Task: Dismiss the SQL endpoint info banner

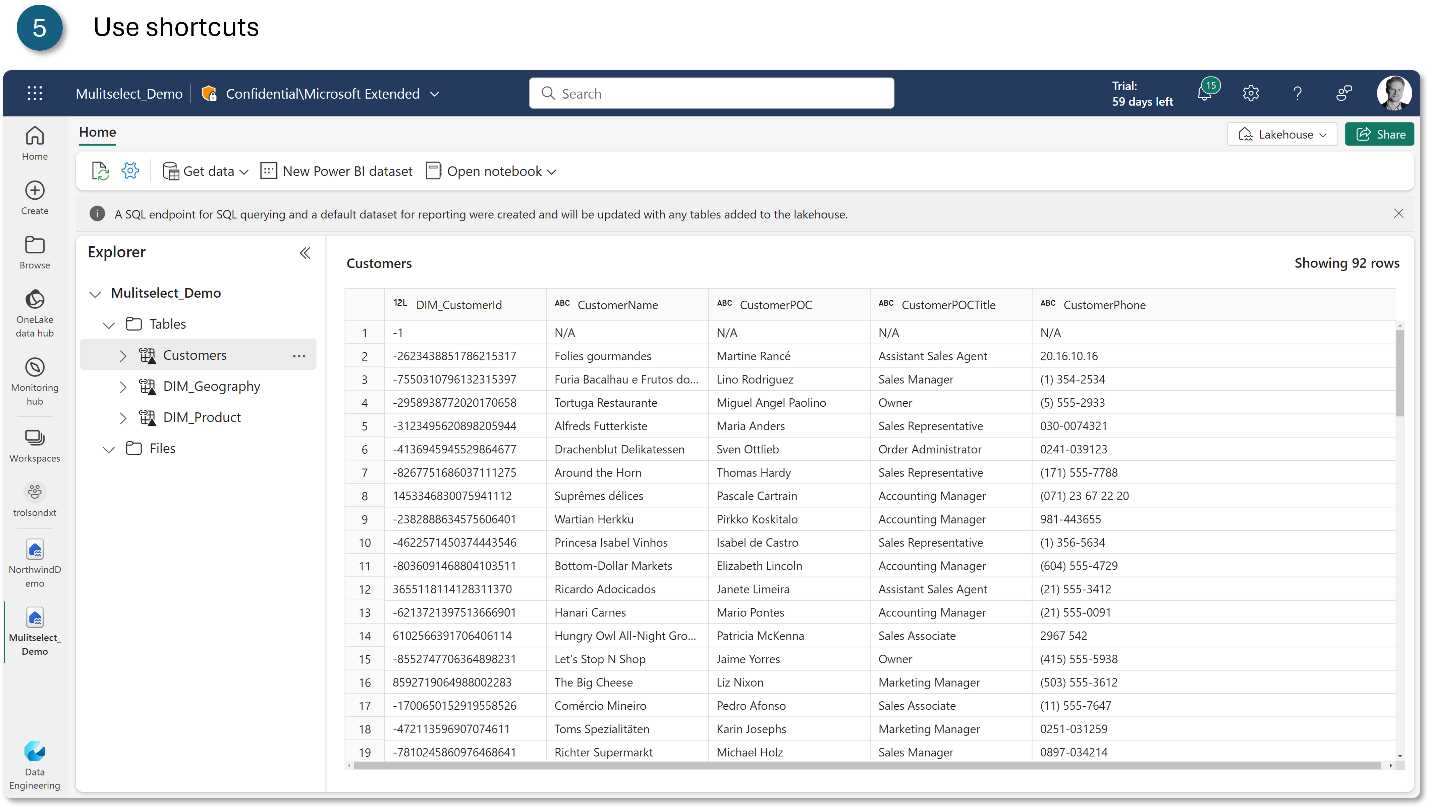Action: [1399, 213]
